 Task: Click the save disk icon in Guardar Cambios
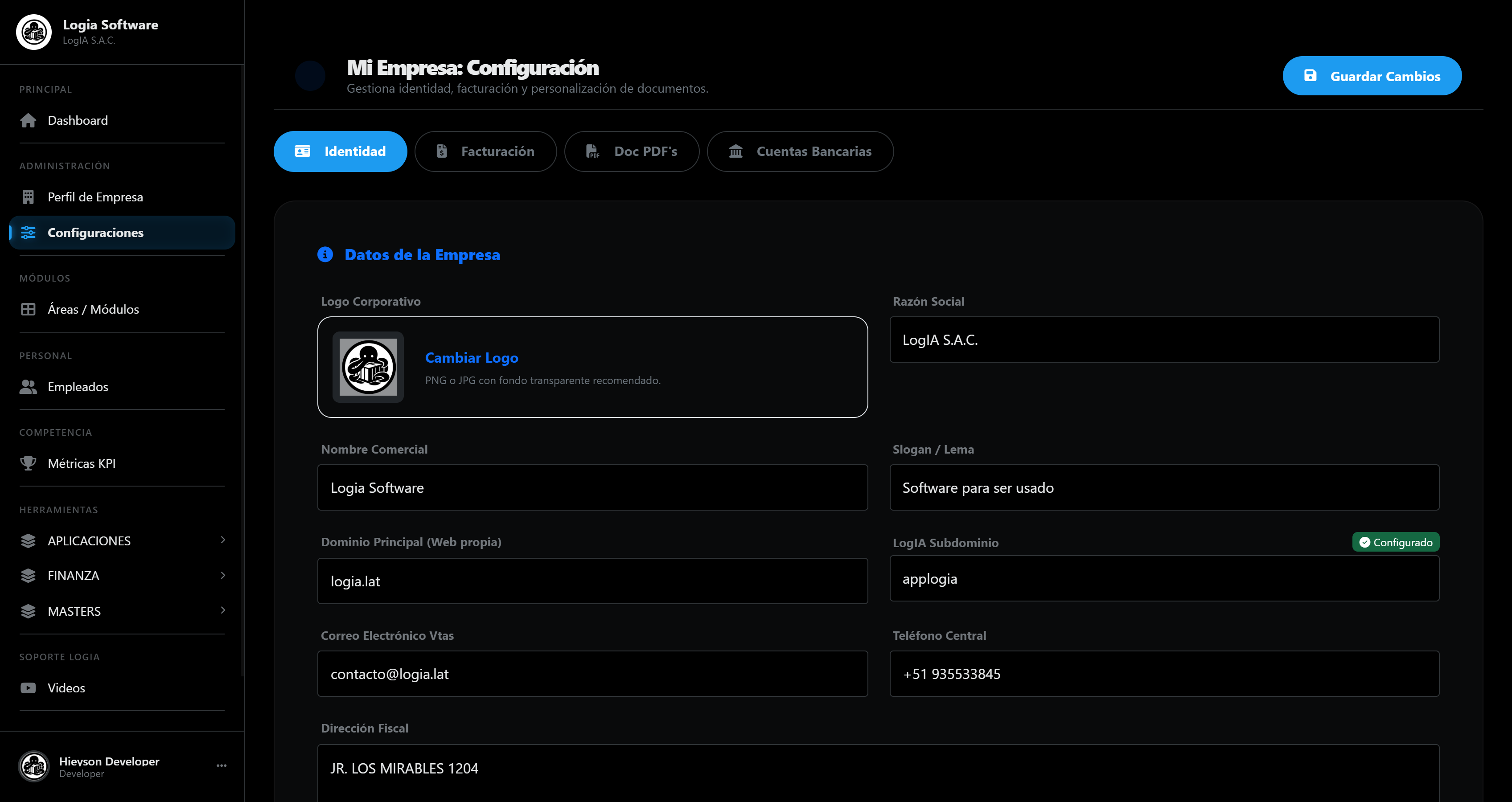pos(1310,76)
